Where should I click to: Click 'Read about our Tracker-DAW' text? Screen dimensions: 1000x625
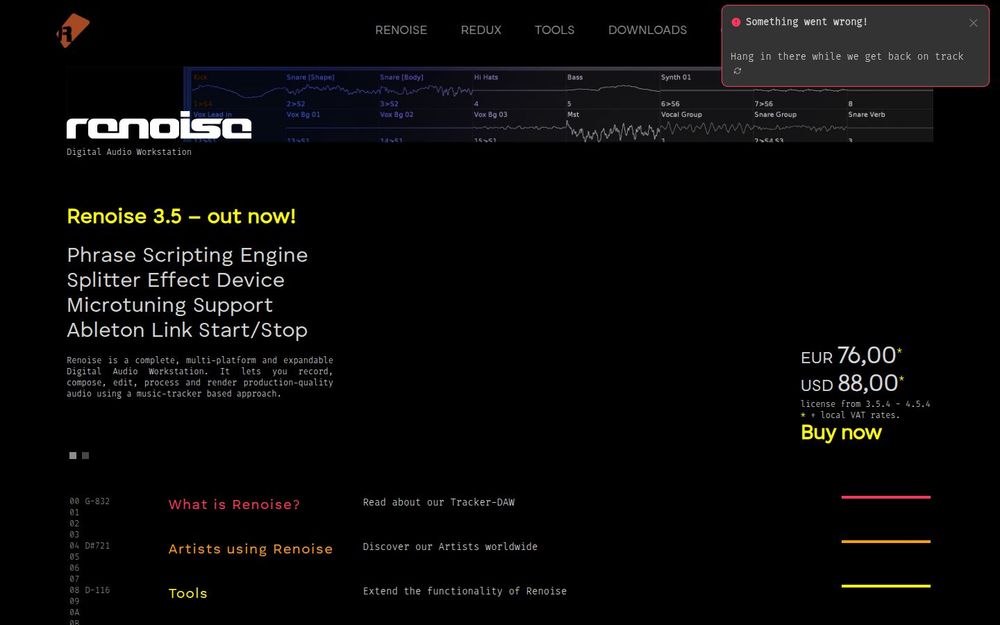439,503
